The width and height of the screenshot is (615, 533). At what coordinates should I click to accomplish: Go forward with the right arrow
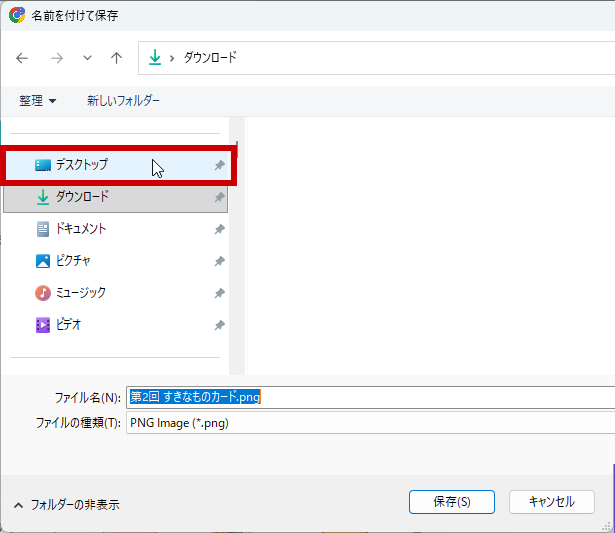click(x=57, y=58)
